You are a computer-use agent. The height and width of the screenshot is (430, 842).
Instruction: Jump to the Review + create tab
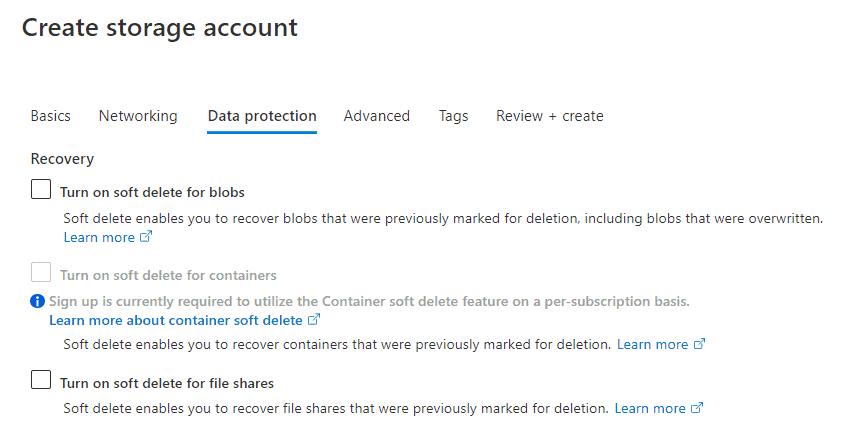pyautogui.click(x=550, y=116)
